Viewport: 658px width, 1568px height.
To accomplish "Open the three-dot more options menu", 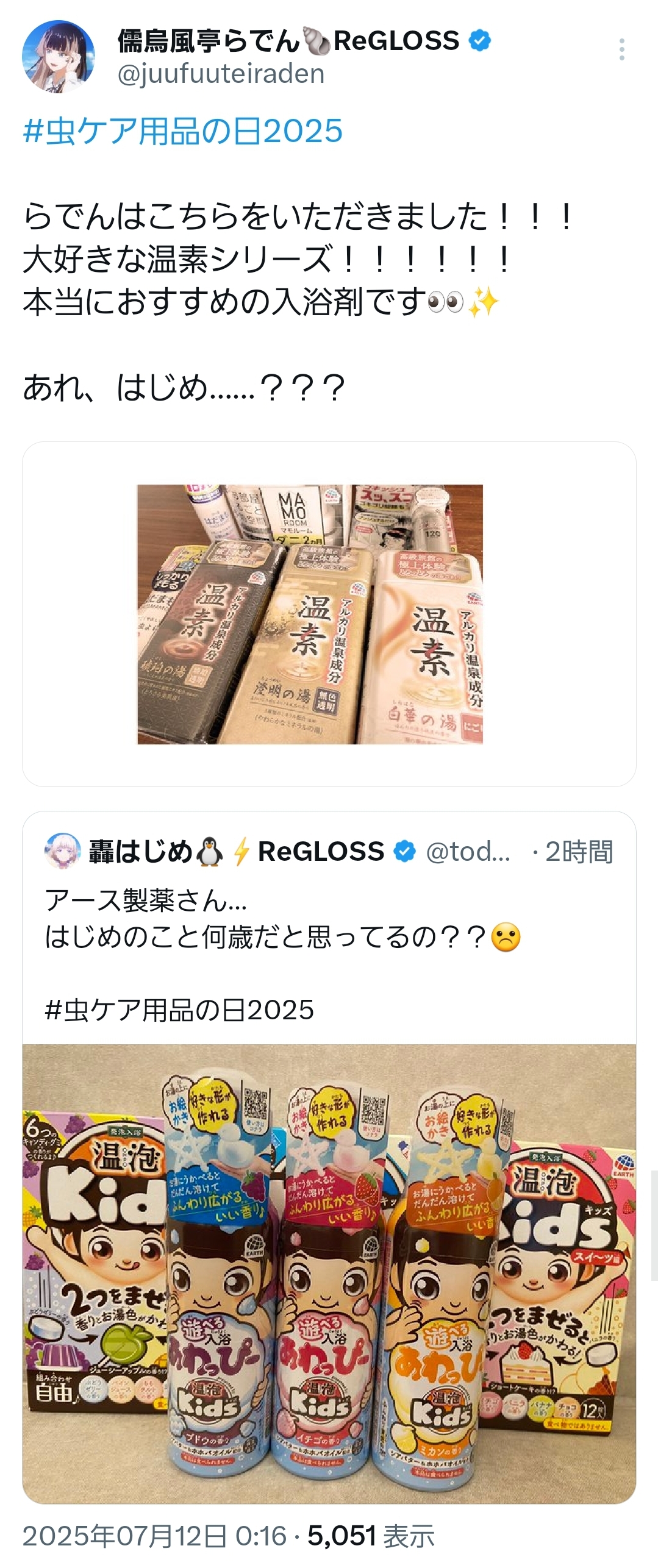I will coord(621,49).
